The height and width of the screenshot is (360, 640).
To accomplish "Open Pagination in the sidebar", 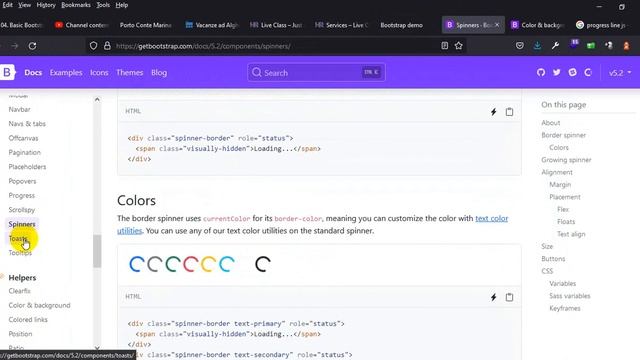I will tap(24, 152).
